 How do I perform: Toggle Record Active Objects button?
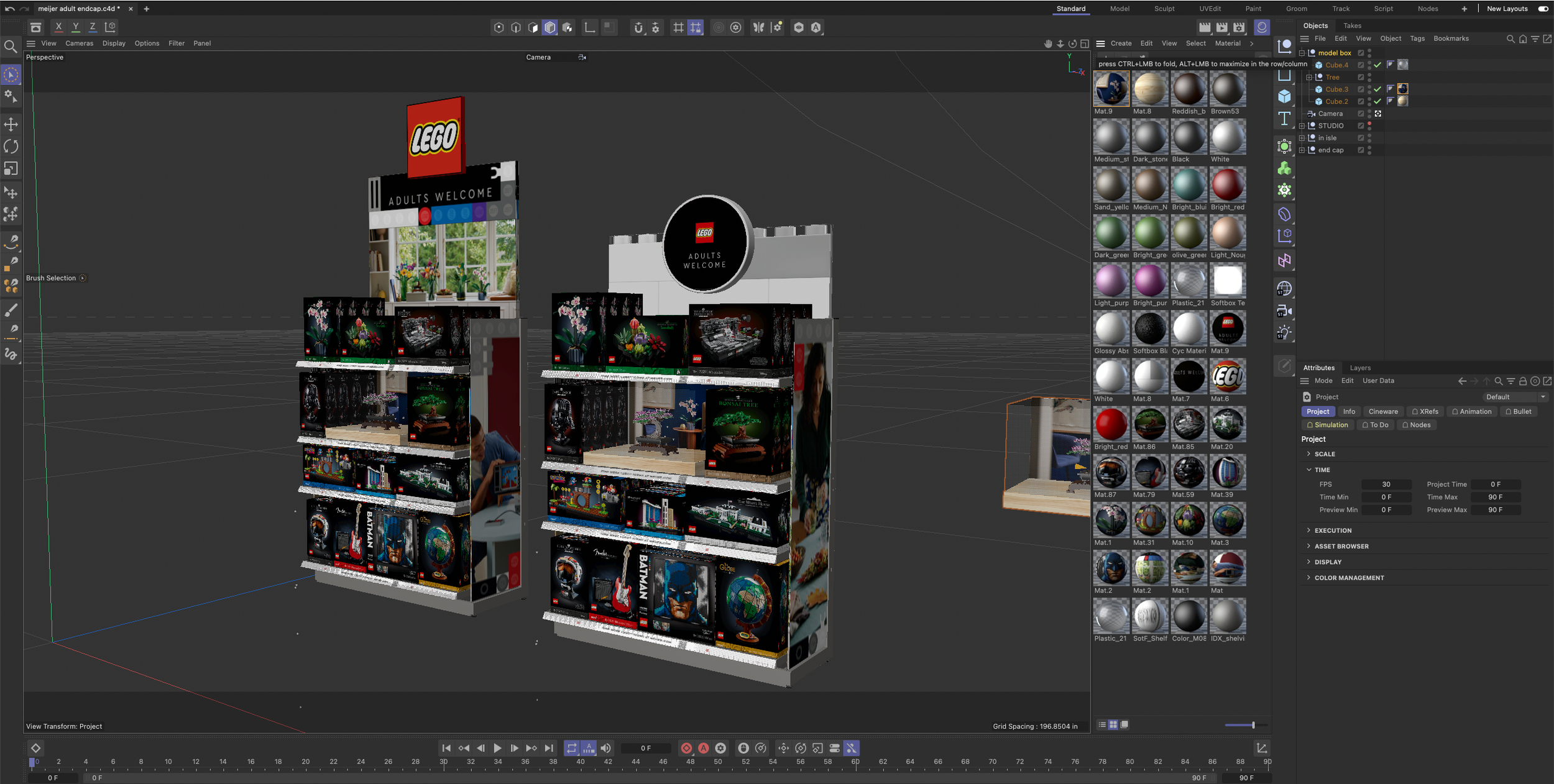686,748
